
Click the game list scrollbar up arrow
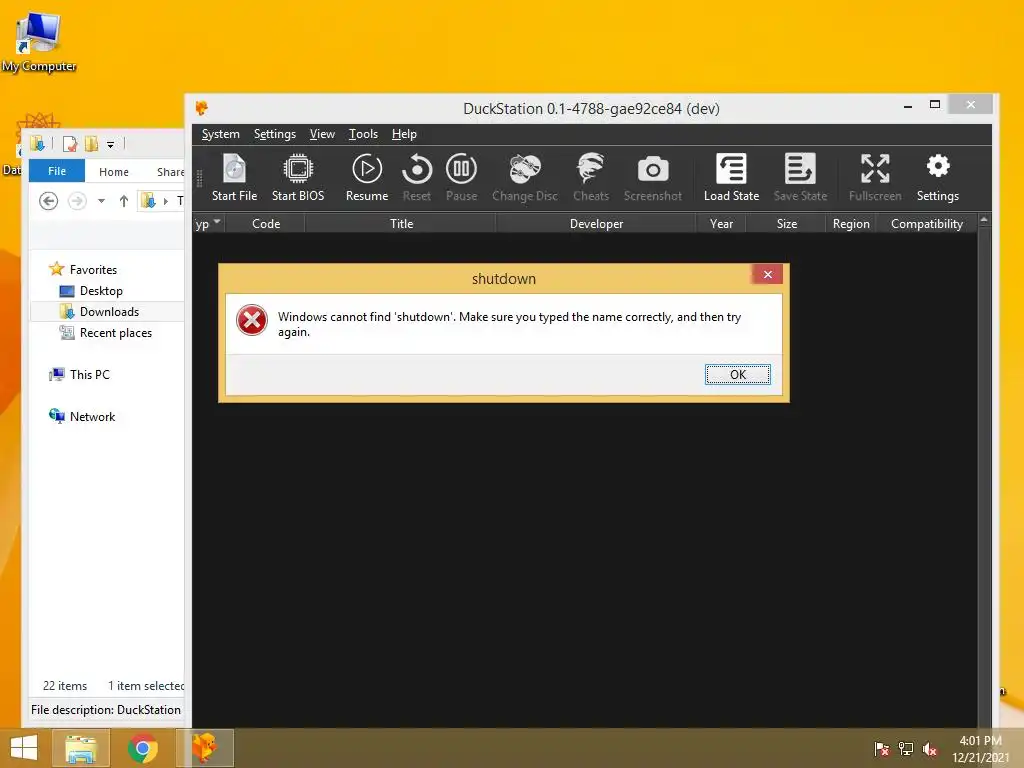coord(984,220)
